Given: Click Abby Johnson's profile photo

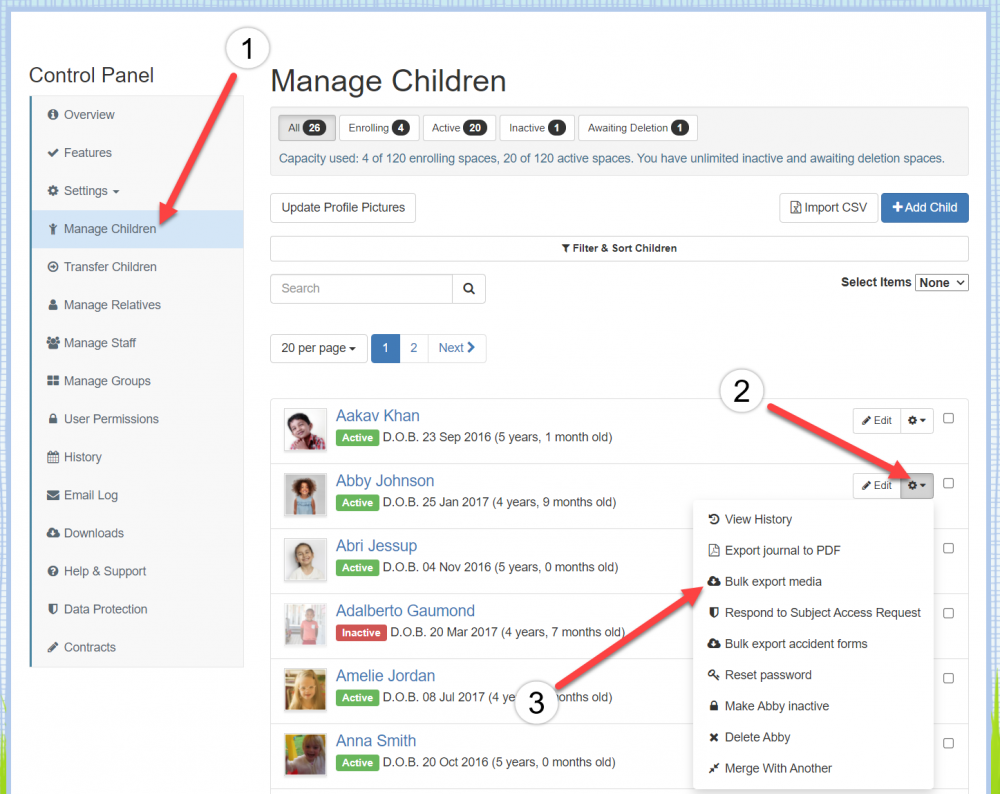Looking at the screenshot, I should click(x=305, y=496).
